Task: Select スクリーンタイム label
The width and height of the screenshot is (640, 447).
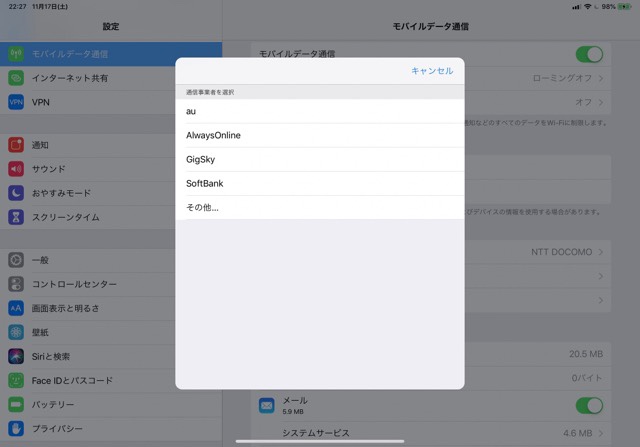Action: (66, 217)
